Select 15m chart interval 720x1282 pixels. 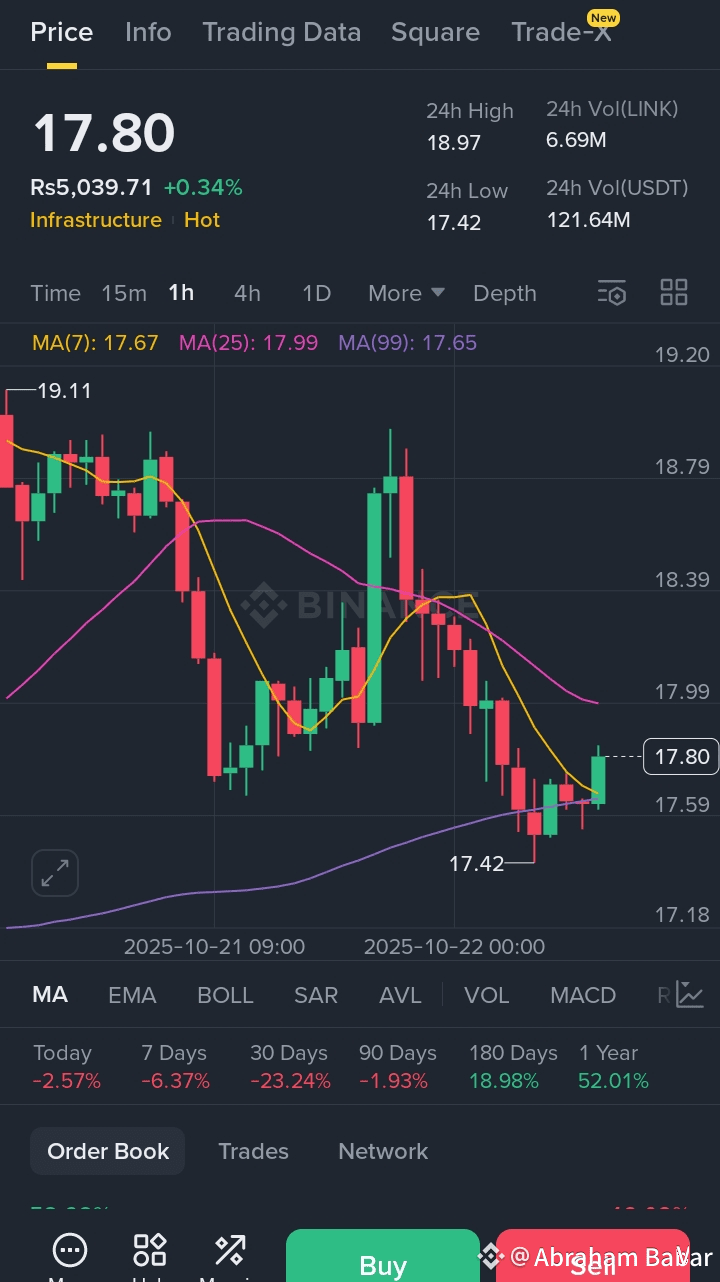point(124,293)
